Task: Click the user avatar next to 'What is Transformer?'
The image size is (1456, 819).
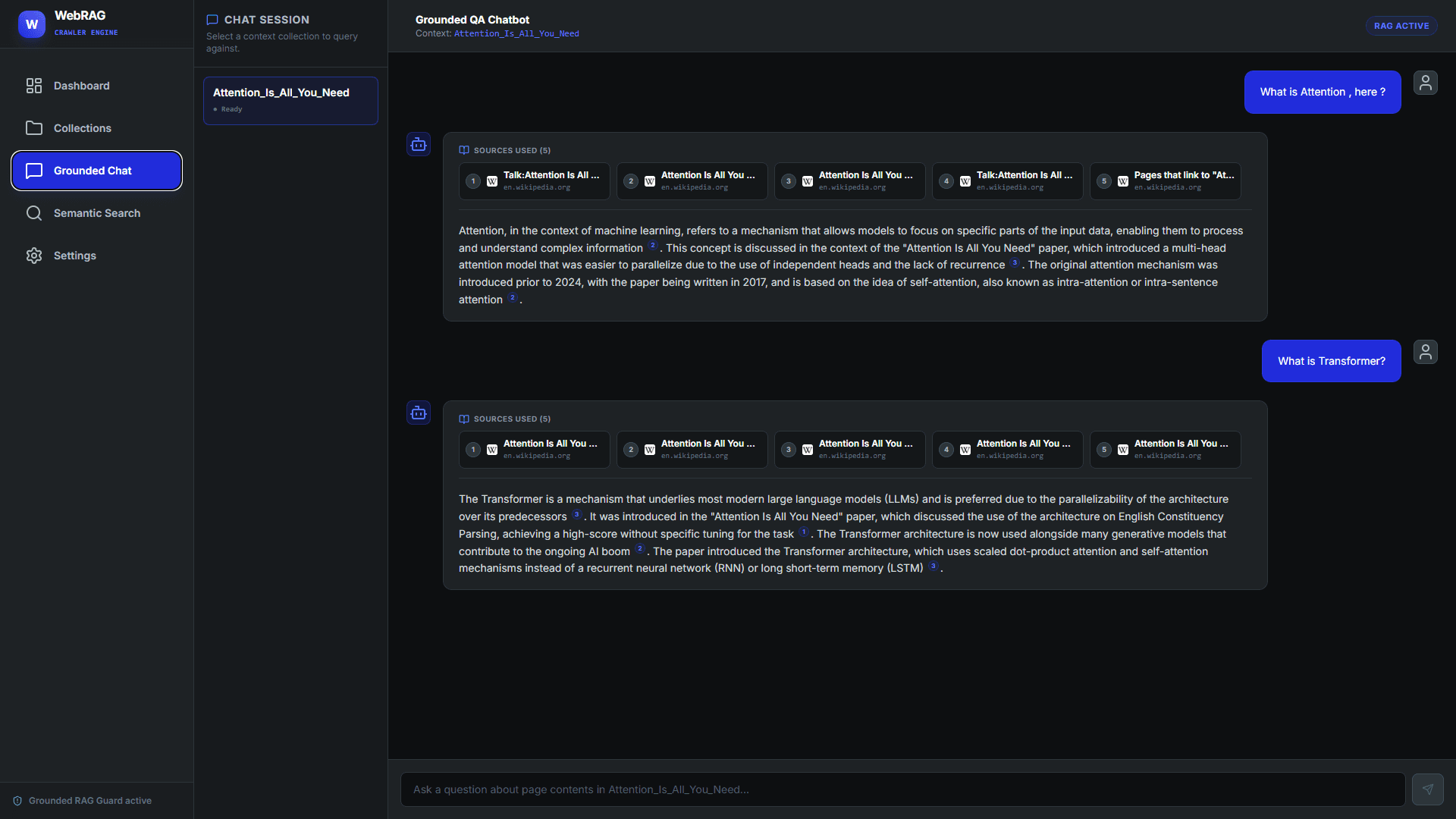Action: [x=1426, y=352]
